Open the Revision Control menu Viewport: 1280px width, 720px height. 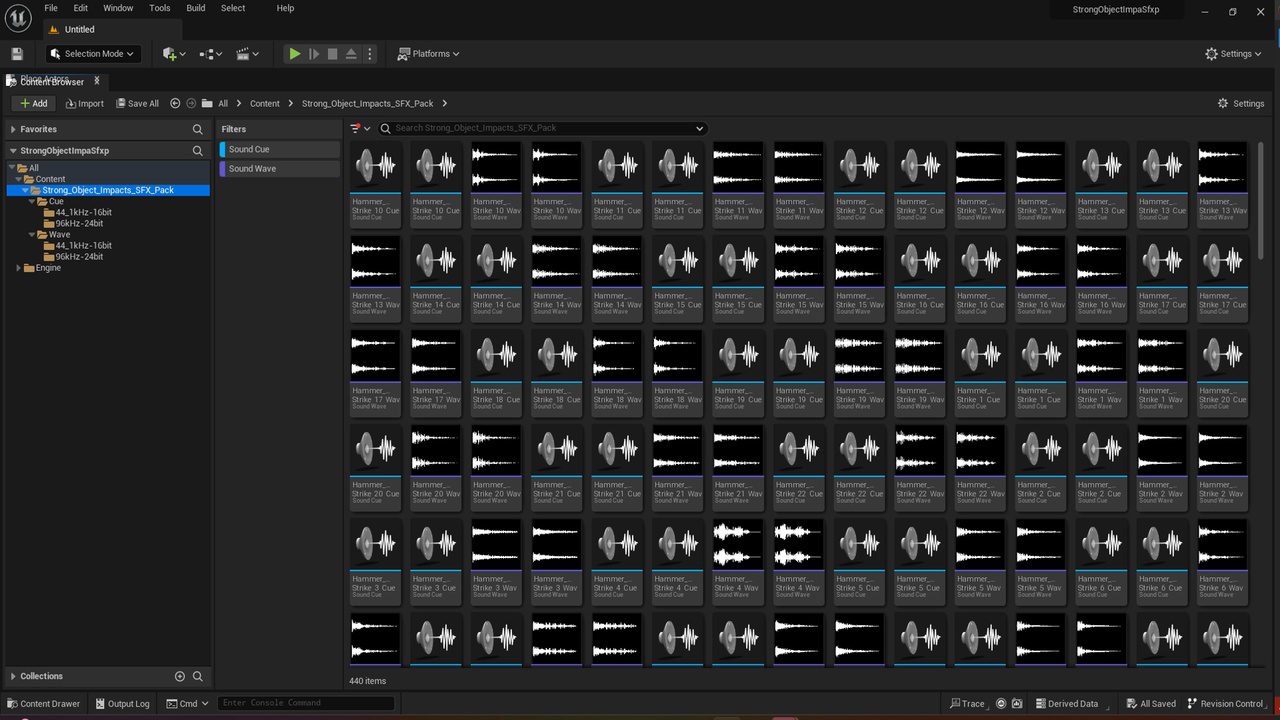pyautogui.click(x=1225, y=703)
